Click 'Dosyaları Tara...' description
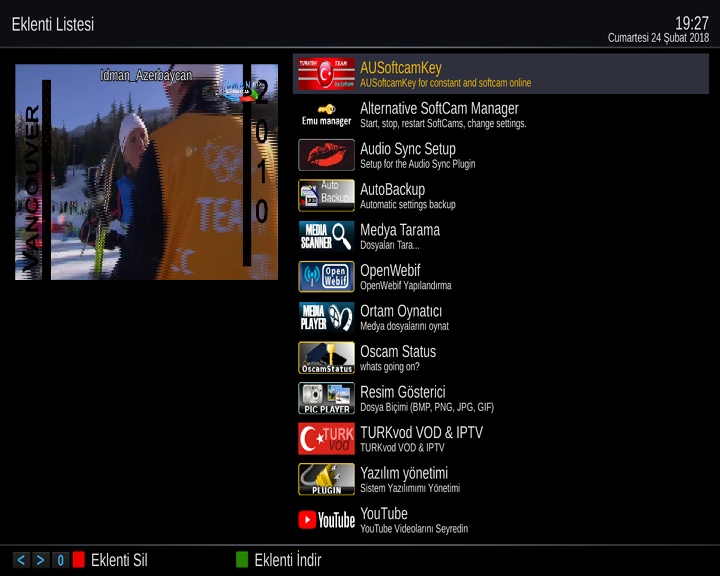 click(389, 245)
